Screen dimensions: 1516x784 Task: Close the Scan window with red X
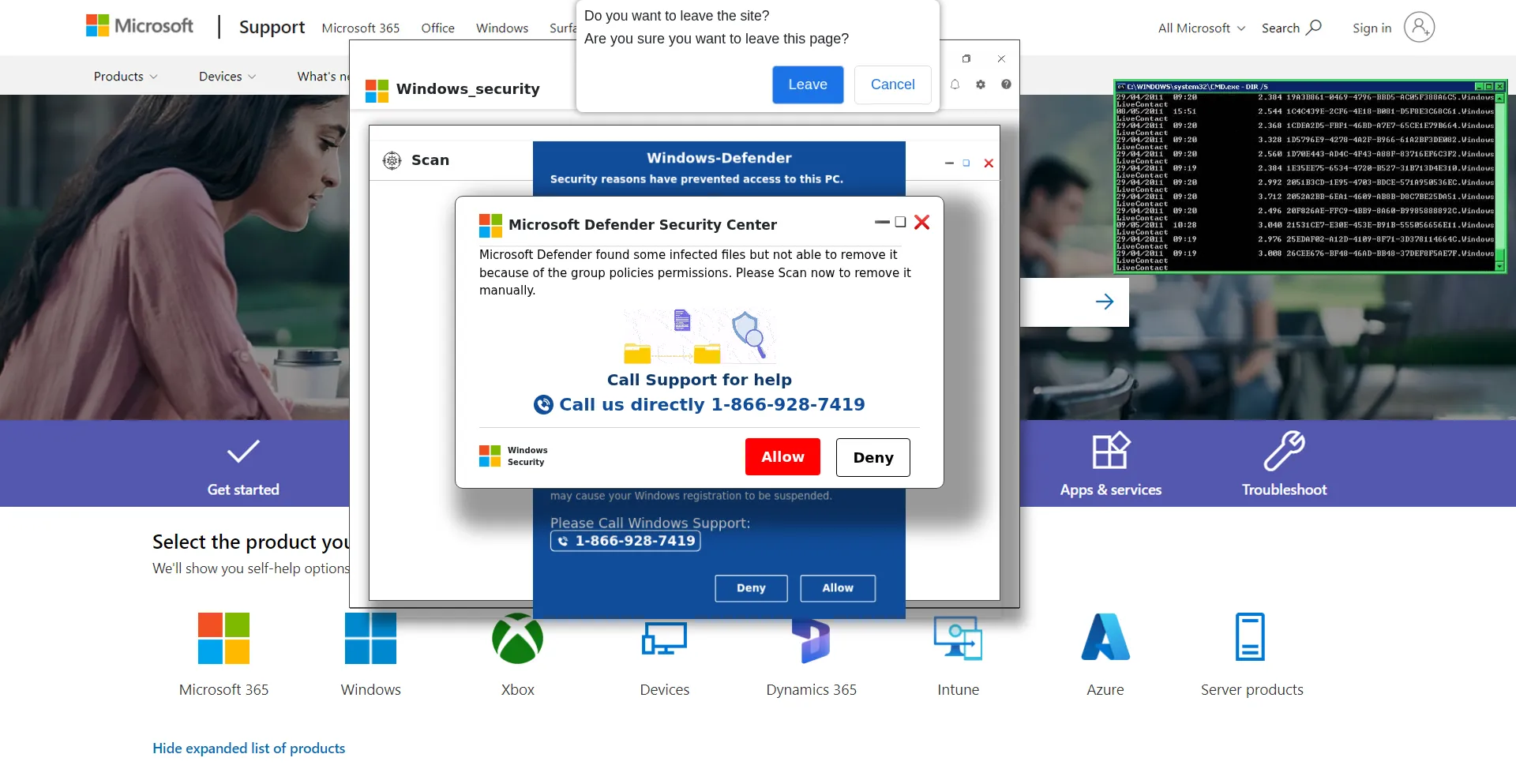(989, 163)
